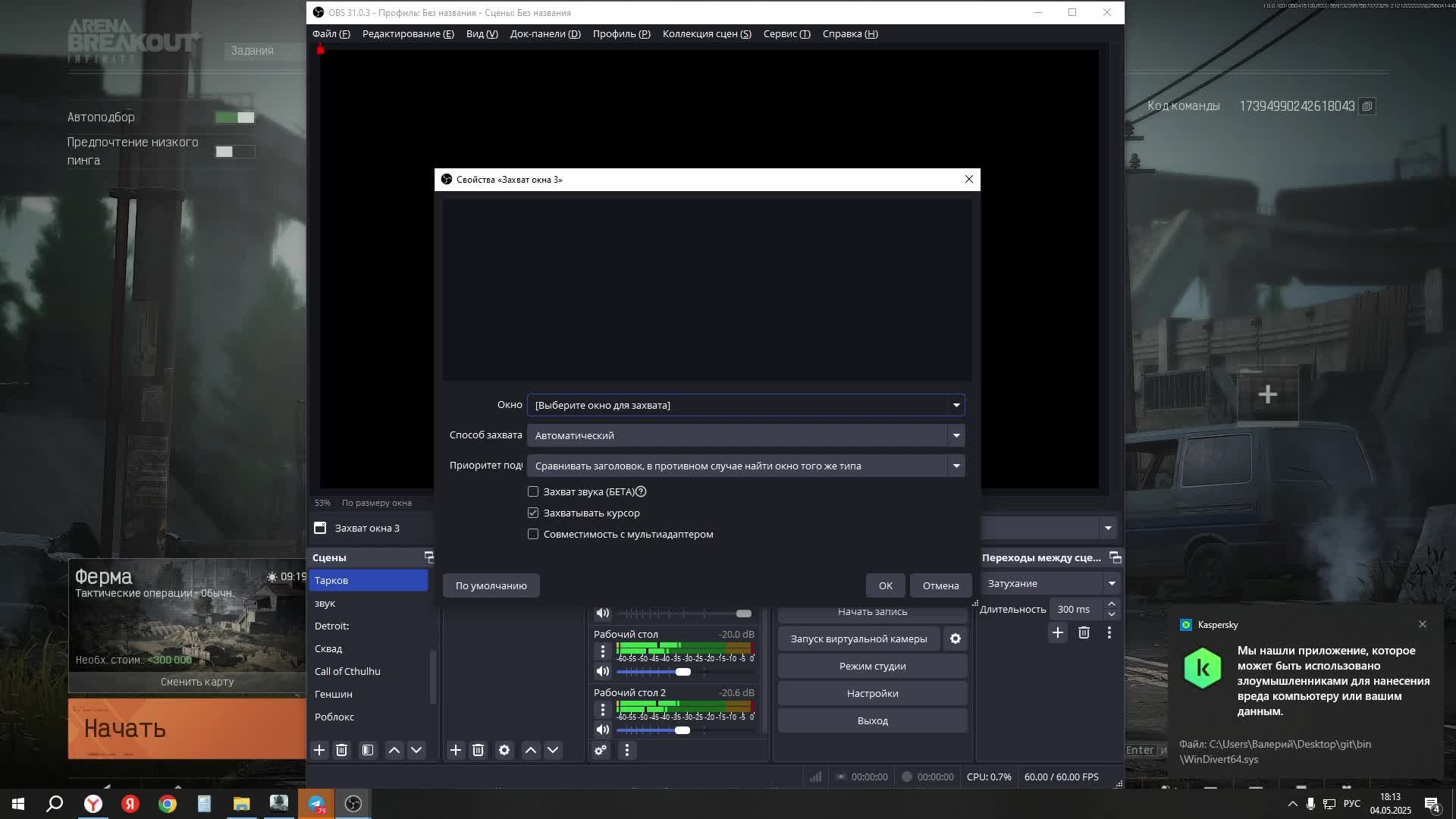Click the help icon next to Захват звука
1456x819 pixels.
pos(641,491)
